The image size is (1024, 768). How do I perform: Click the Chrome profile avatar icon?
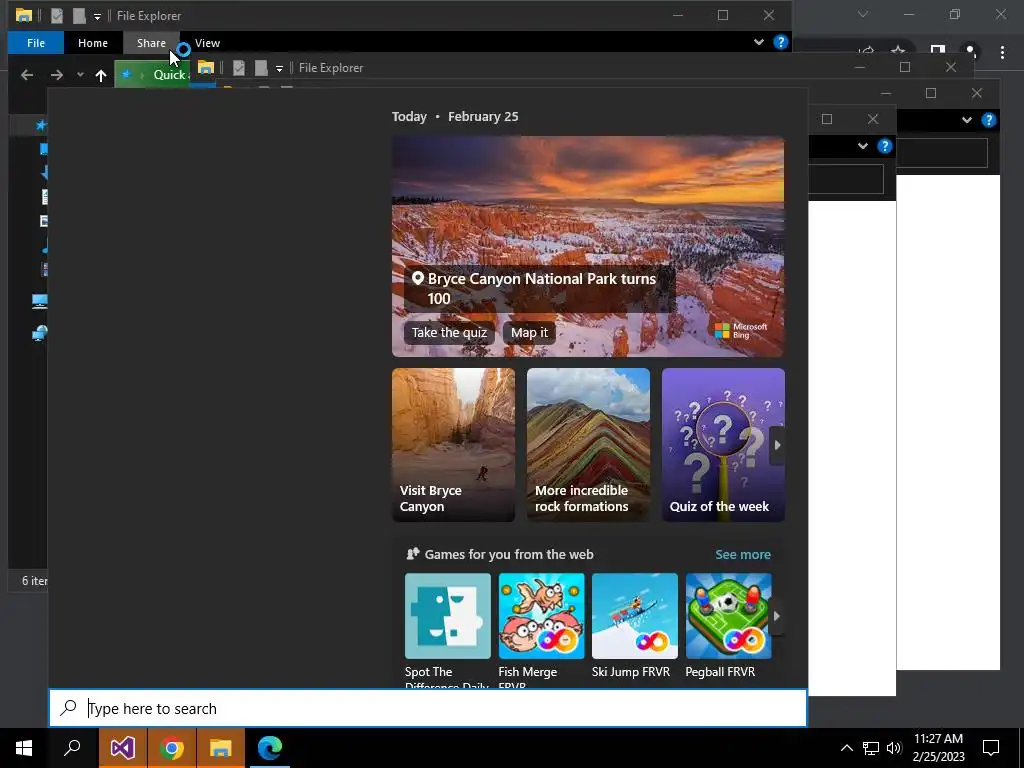pyautogui.click(x=970, y=51)
